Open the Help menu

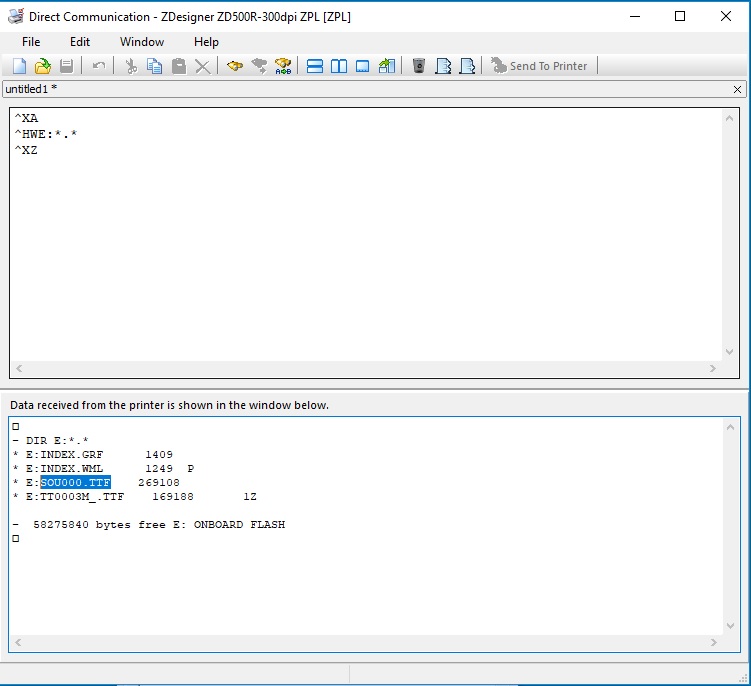tap(206, 42)
